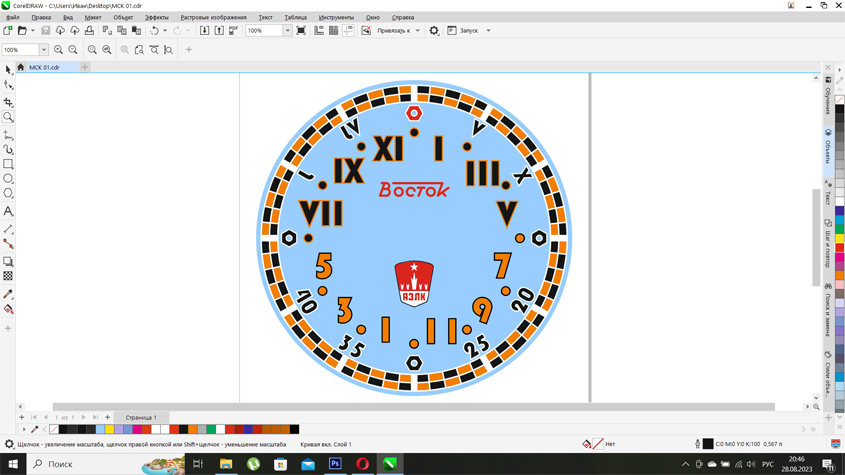Create a new document

8,31
